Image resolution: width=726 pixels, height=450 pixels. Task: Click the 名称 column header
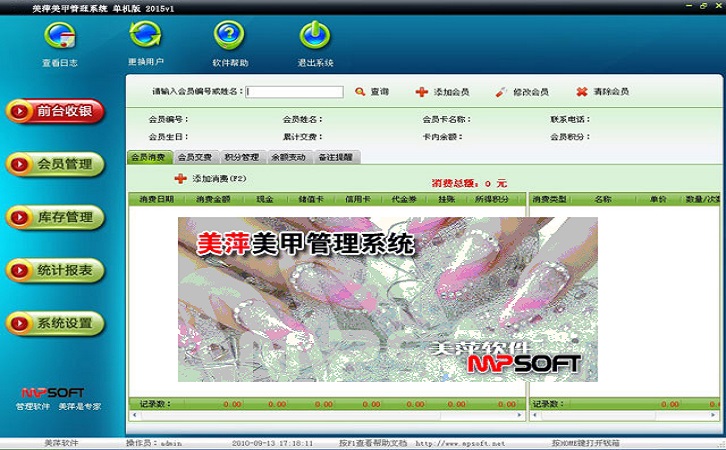pyautogui.click(x=603, y=199)
